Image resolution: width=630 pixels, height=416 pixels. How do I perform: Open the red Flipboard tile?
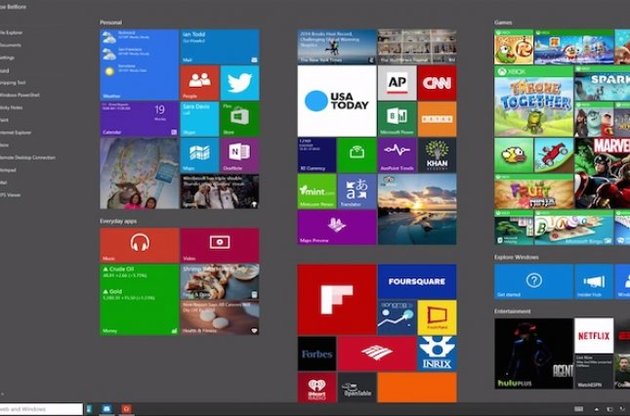click(336, 298)
